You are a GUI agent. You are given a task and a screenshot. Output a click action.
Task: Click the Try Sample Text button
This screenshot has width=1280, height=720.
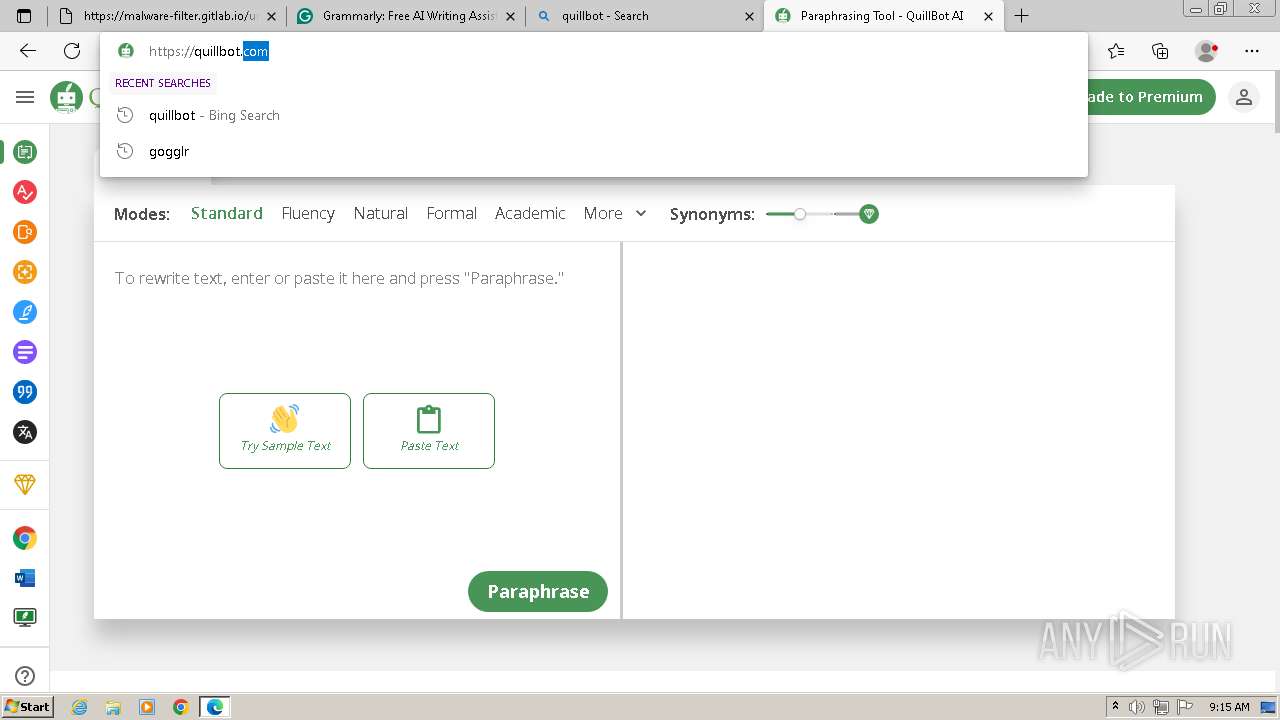(285, 431)
